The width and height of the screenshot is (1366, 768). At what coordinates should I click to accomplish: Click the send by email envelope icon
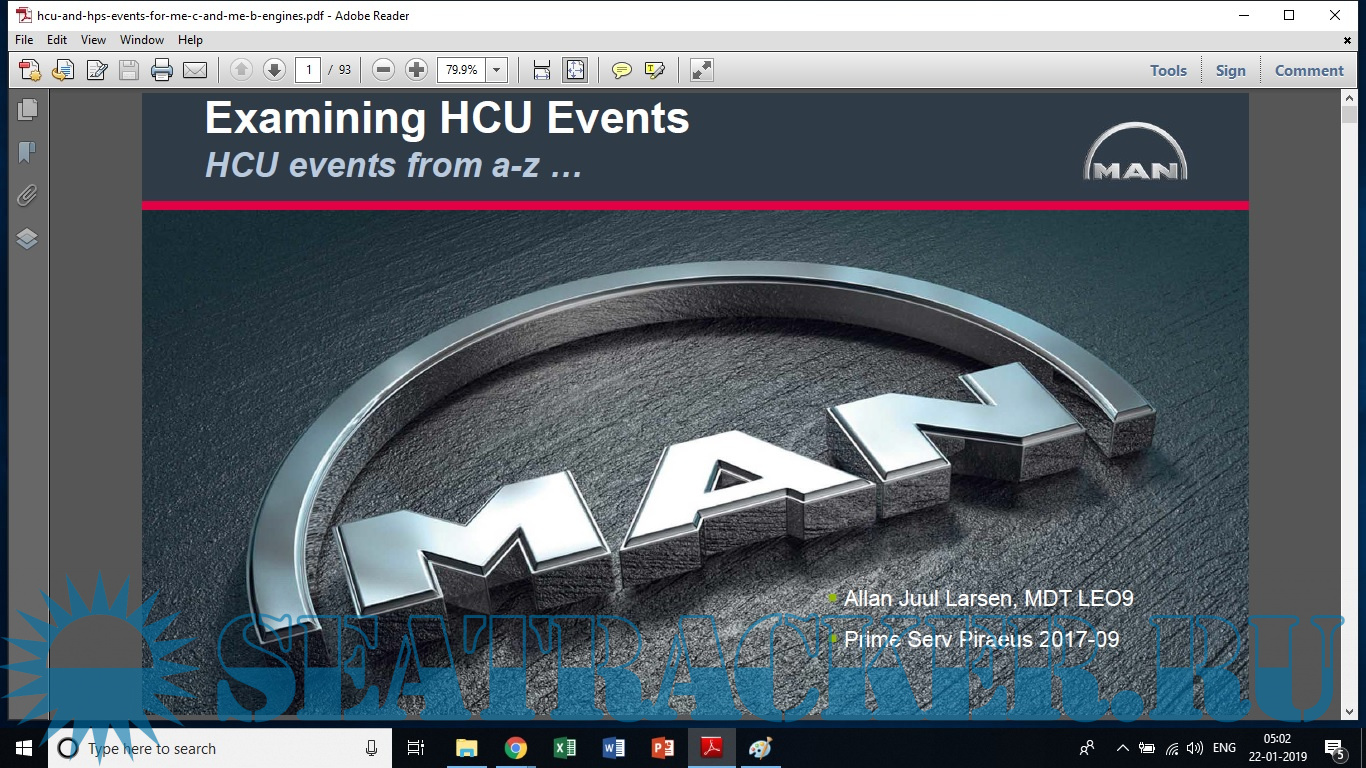click(195, 70)
